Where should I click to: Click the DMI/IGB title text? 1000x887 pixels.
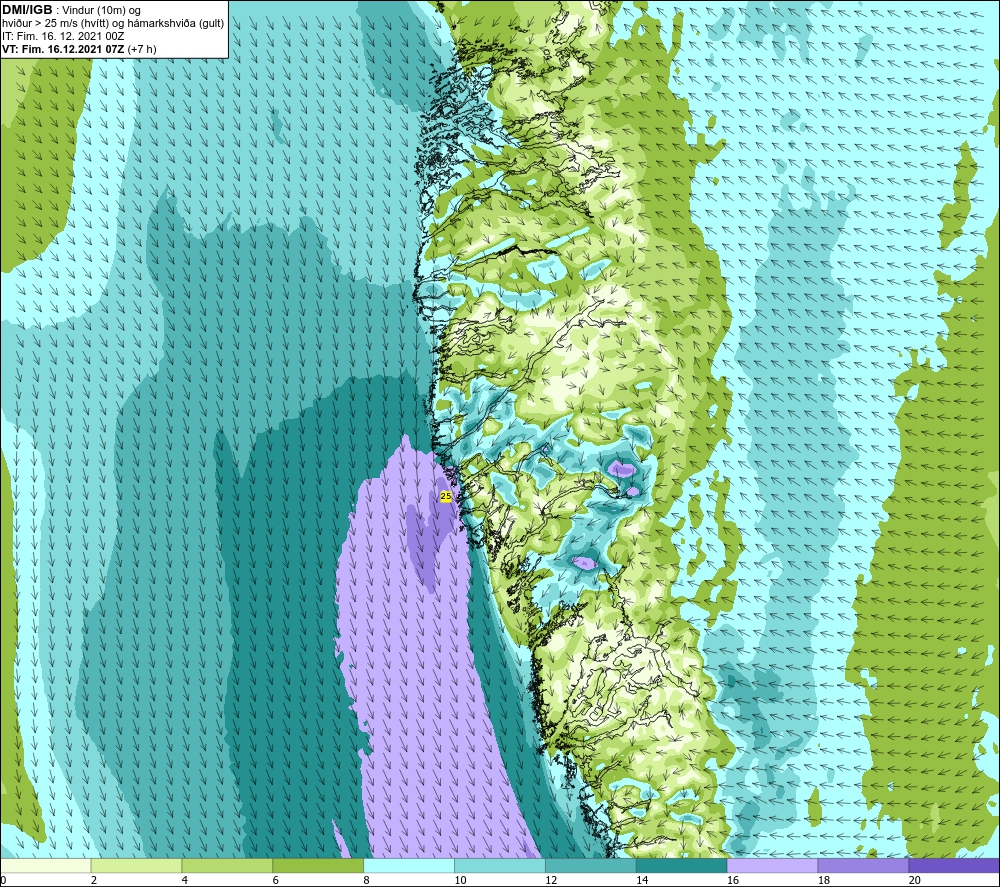[27, 10]
